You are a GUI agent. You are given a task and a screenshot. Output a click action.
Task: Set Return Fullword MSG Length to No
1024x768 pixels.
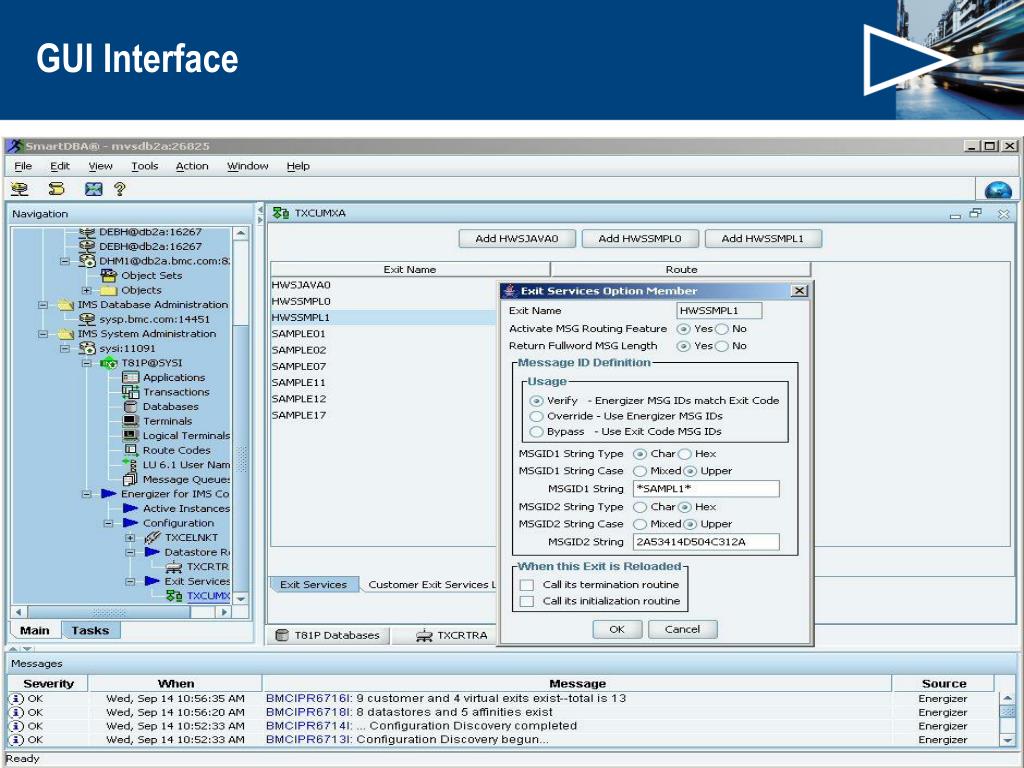[722, 346]
